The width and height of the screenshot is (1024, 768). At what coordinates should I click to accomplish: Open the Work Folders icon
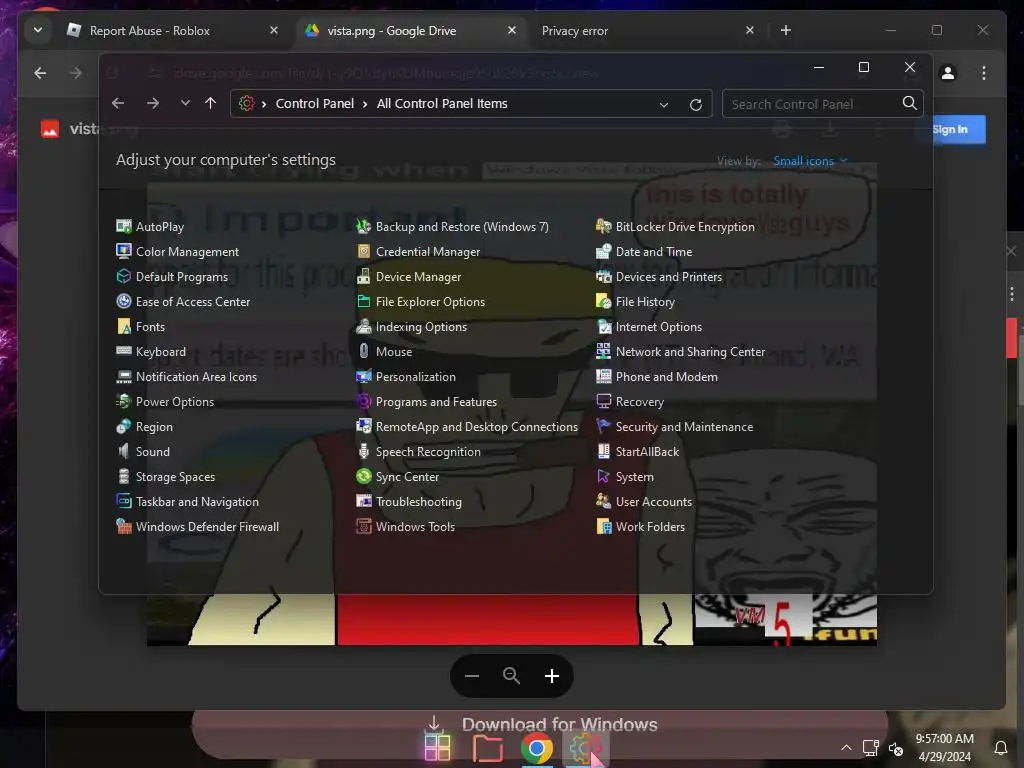pyautogui.click(x=603, y=526)
